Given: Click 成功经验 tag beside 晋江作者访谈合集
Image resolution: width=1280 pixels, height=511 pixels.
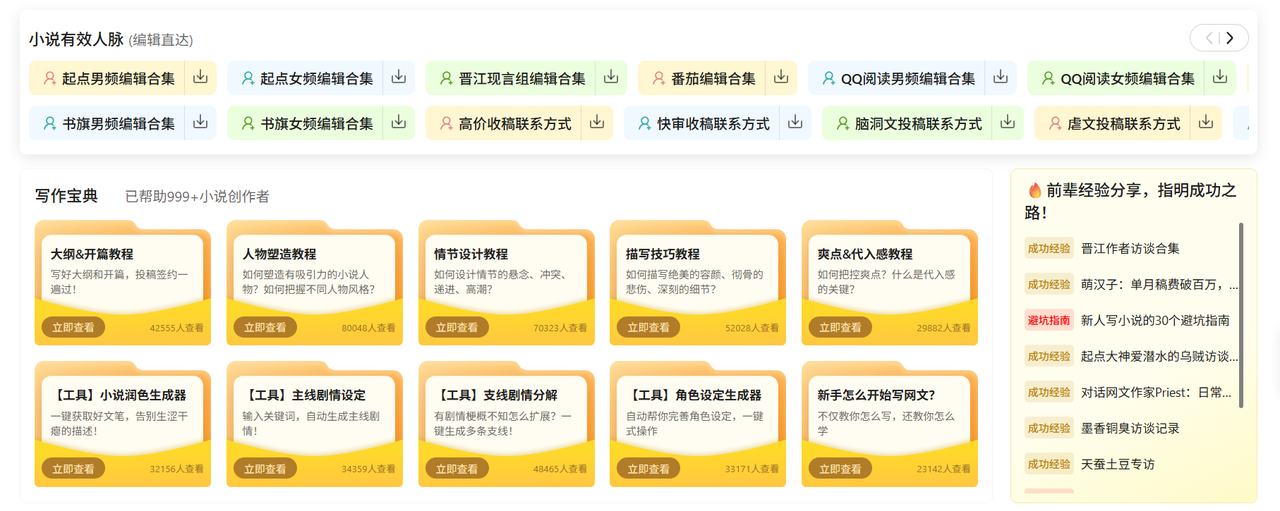Looking at the screenshot, I should [x=1049, y=249].
